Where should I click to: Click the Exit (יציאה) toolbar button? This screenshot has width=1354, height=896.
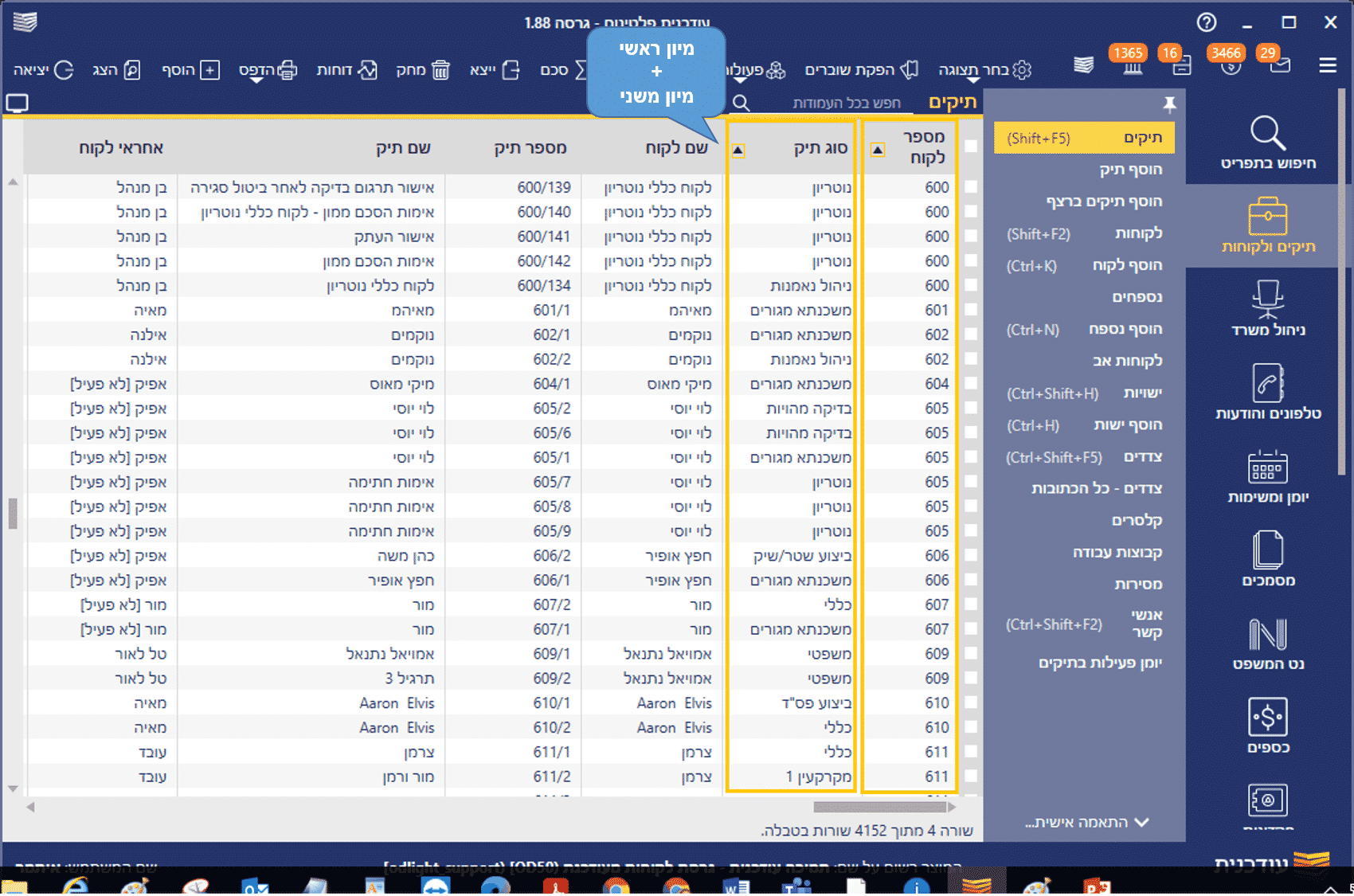coord(43,70)
